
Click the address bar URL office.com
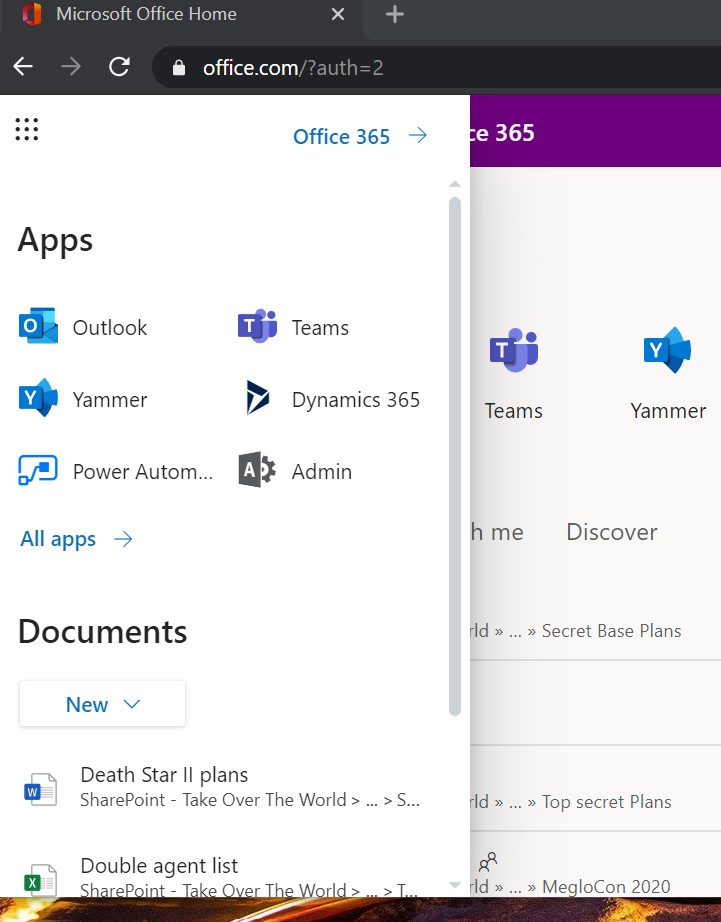tap(293, 68)
